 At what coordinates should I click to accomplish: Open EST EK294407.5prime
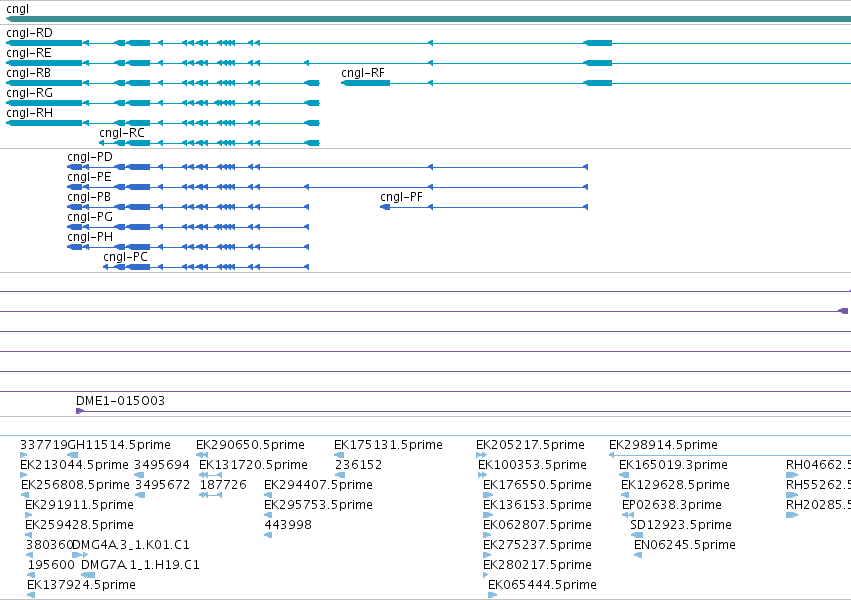[x=319, y=485]
